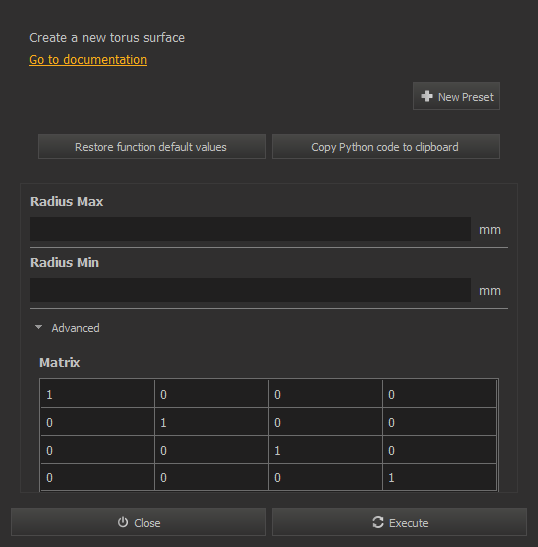Open the Go to documentation link
The height and width of the screenshot is (547, 538).
(x=88, y=60)
